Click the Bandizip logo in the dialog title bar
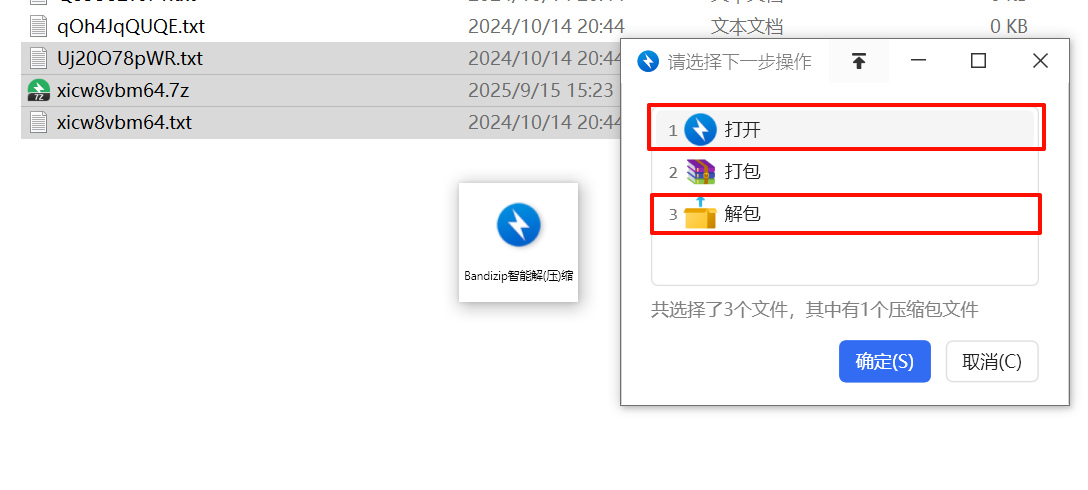The image size is (1088, 490). click(648, 61)
